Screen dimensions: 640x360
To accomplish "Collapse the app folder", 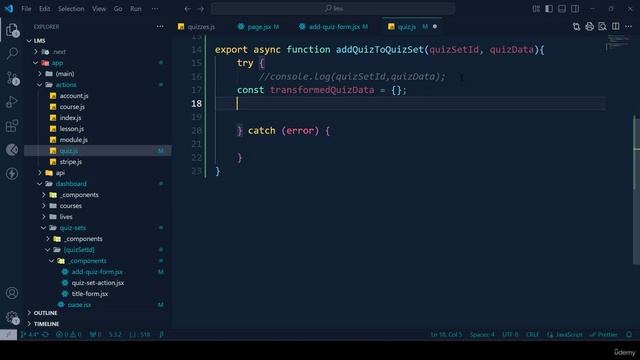I will coord(36,63).
